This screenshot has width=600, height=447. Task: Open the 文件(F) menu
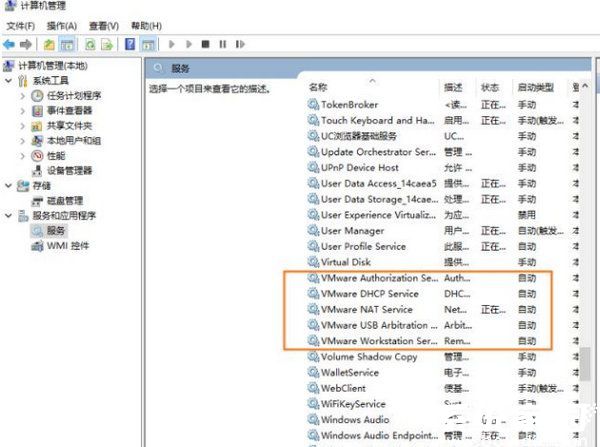(x=21, y=26)
